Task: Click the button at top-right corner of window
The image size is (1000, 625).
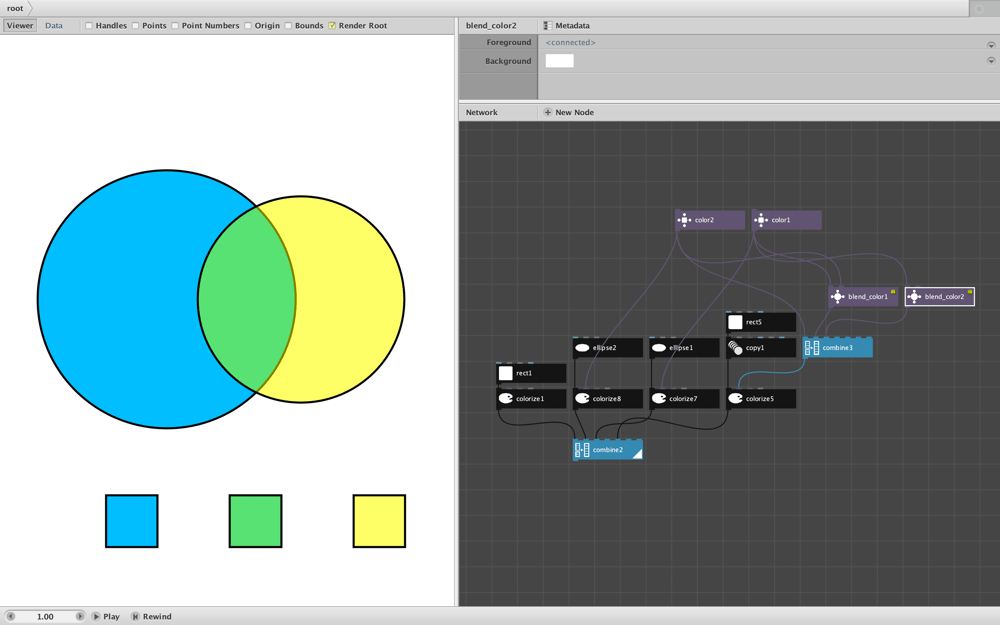Action: point(980,8)
